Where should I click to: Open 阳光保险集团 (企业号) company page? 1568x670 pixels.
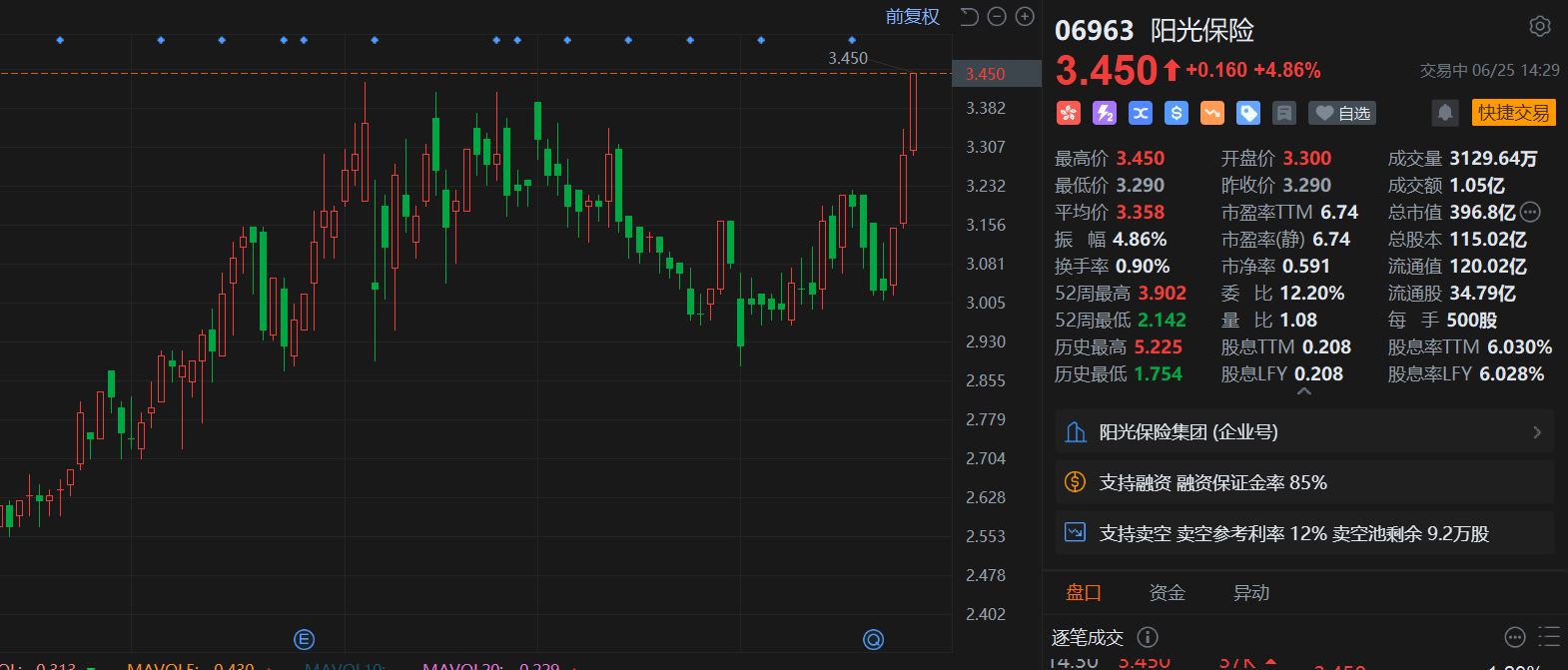(x=1304, y=431)
